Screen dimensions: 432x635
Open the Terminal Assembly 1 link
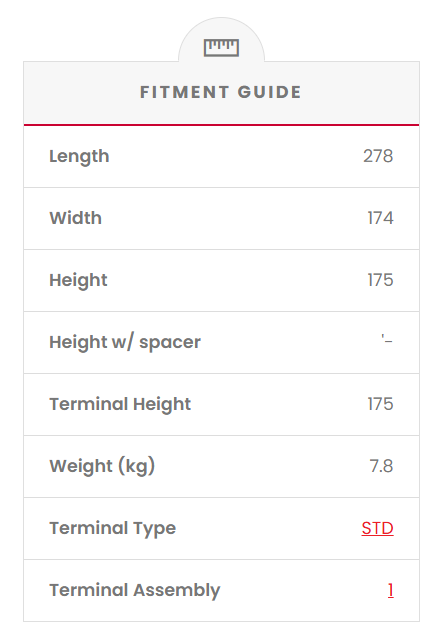(x=390, y=590)
